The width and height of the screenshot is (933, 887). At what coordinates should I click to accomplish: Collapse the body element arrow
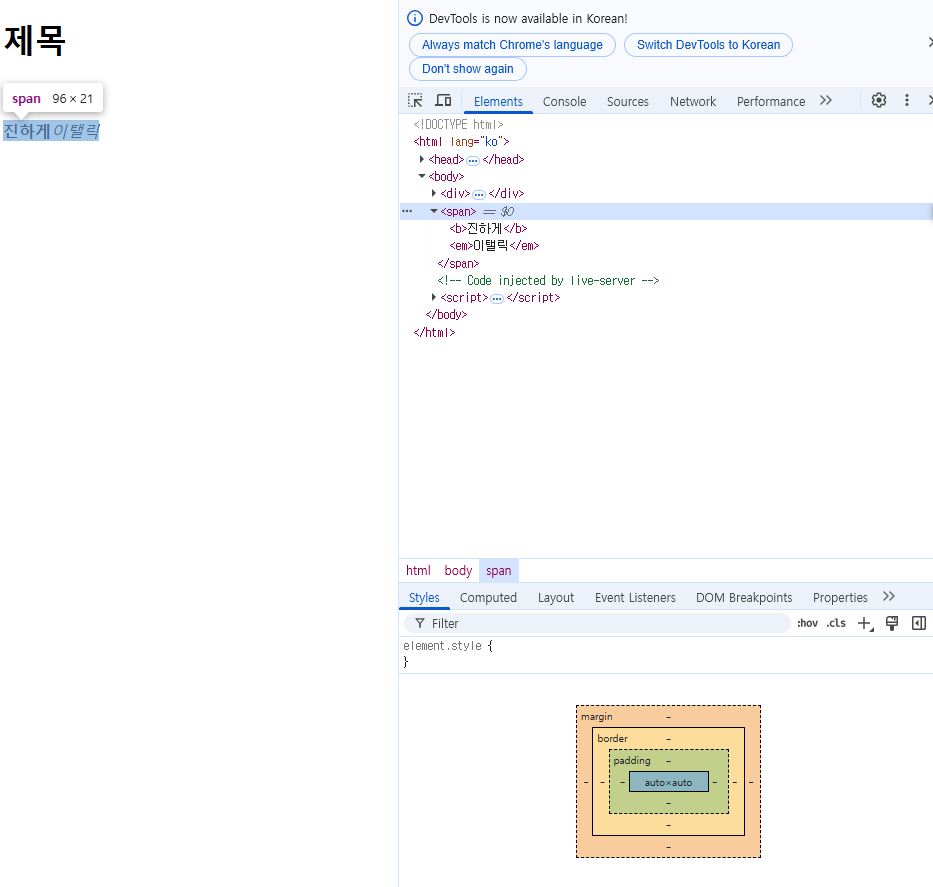(x=422, y=176)
